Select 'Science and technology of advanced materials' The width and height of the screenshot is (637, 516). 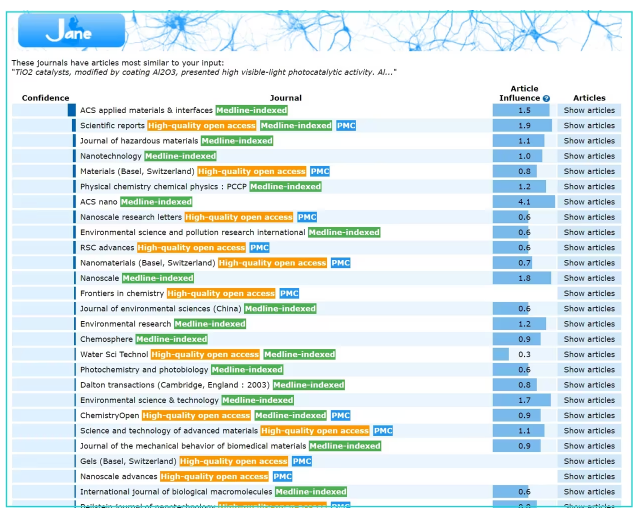pyautogui.click(x=169, y=431)
